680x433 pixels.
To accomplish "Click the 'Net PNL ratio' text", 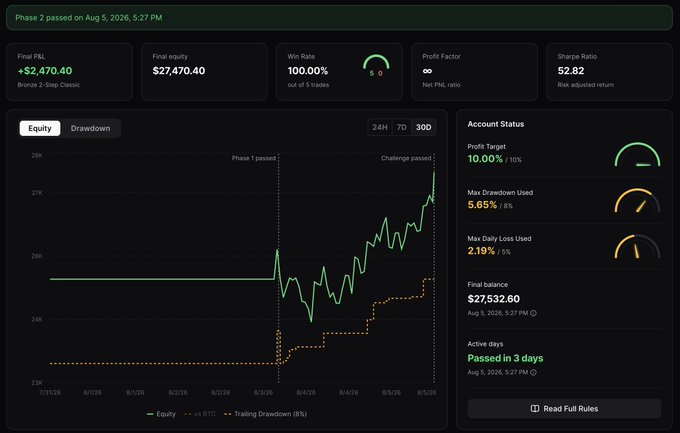I will click(x=441, y=85).
